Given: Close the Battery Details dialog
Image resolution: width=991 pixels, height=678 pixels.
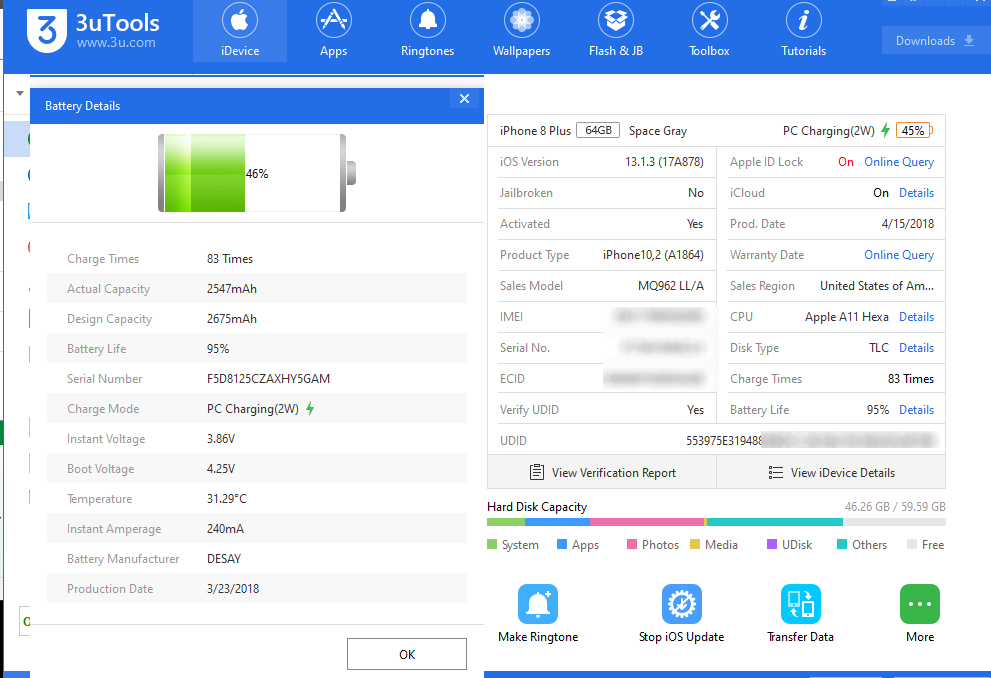Looking at the screenshot, I should pos(465,99).
